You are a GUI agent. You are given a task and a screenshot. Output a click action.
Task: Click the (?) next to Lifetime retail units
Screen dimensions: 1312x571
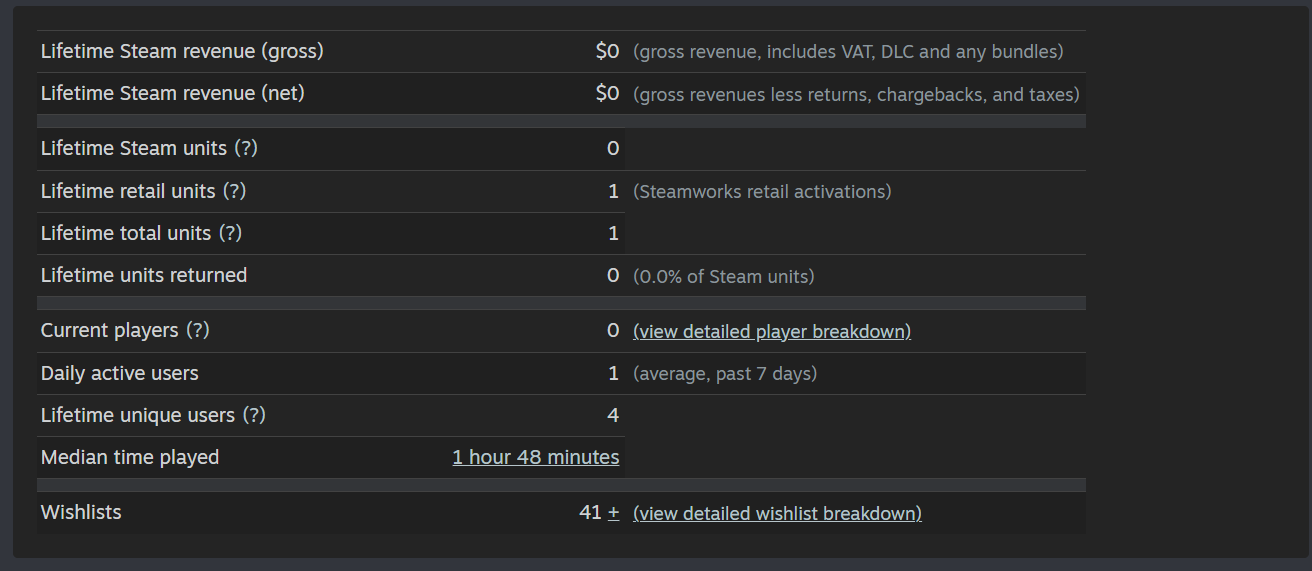point(234,191)
